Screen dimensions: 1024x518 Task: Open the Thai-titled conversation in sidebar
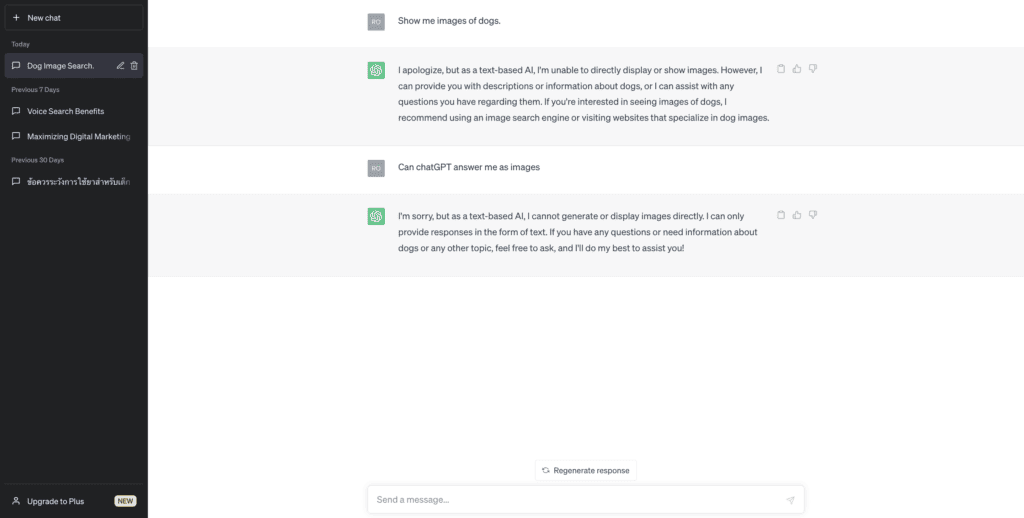pos(73,182)
